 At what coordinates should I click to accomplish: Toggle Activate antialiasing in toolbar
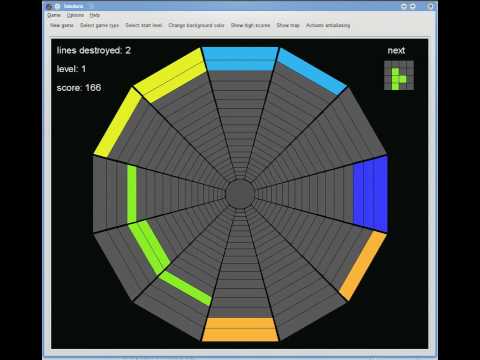328,25
